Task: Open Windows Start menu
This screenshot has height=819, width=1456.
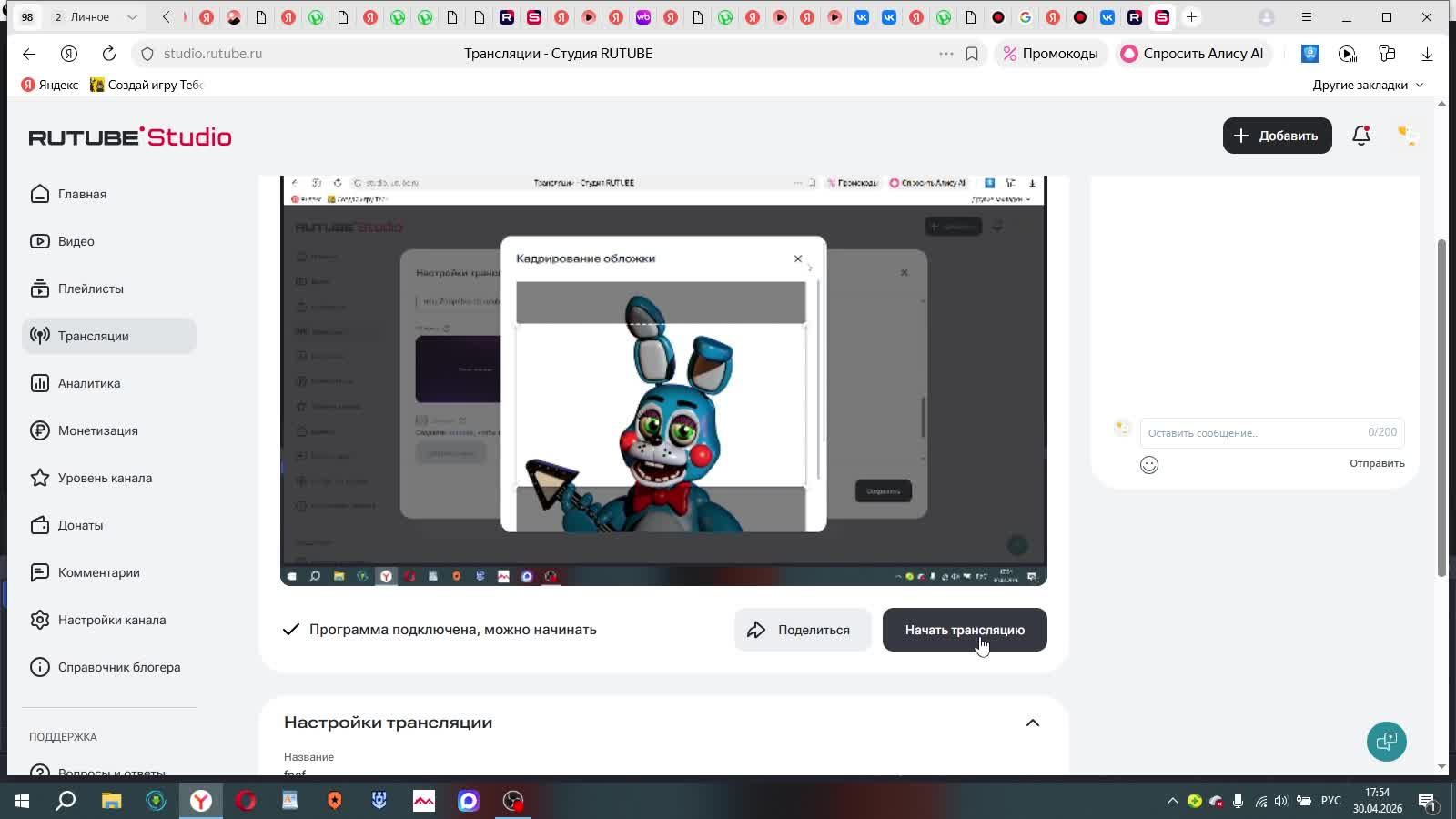Action: pyautogui.click(x=22, y=801)
